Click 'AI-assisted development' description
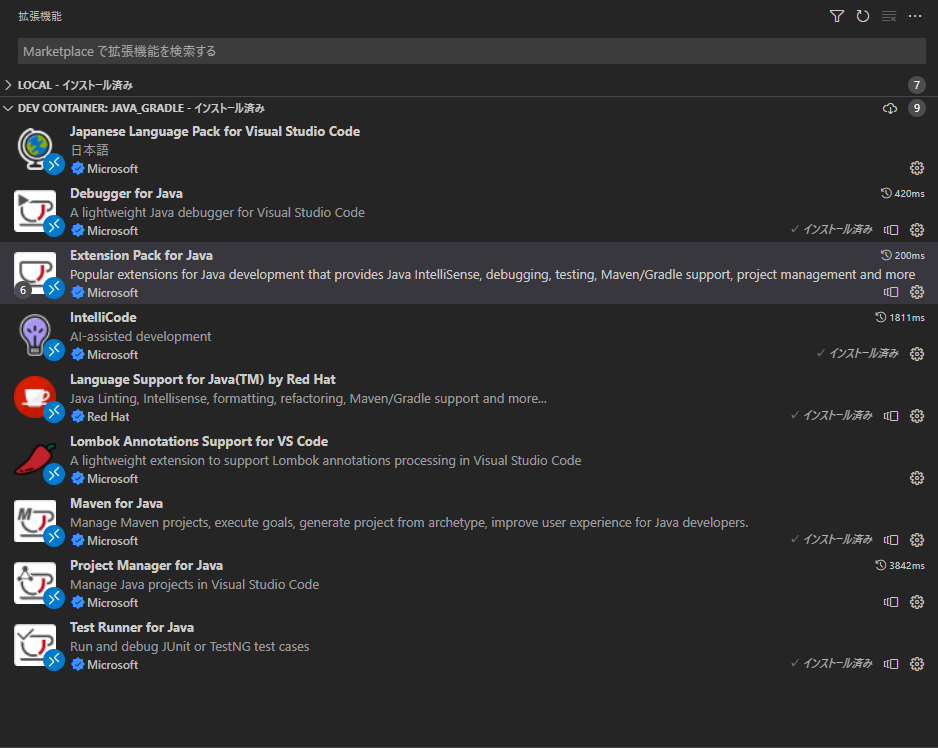938x748 pixels. tap(141, 336)
